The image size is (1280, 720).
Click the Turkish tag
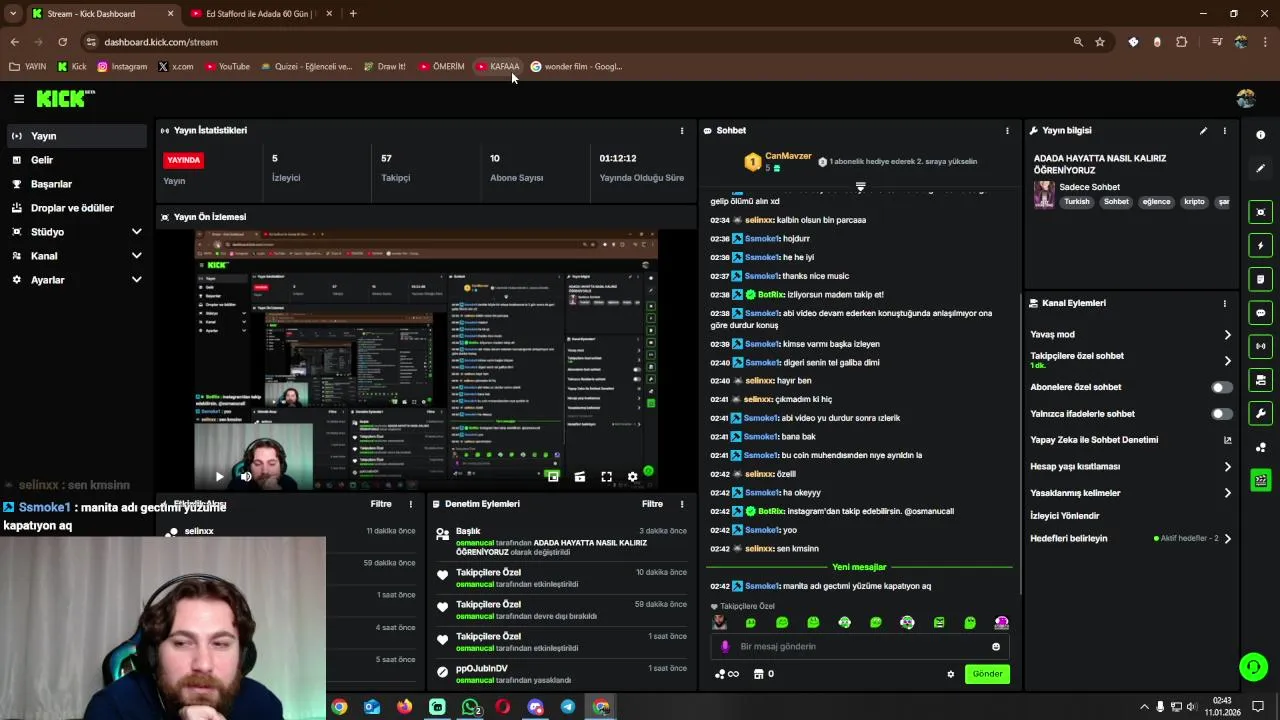tap(1077, 202)
